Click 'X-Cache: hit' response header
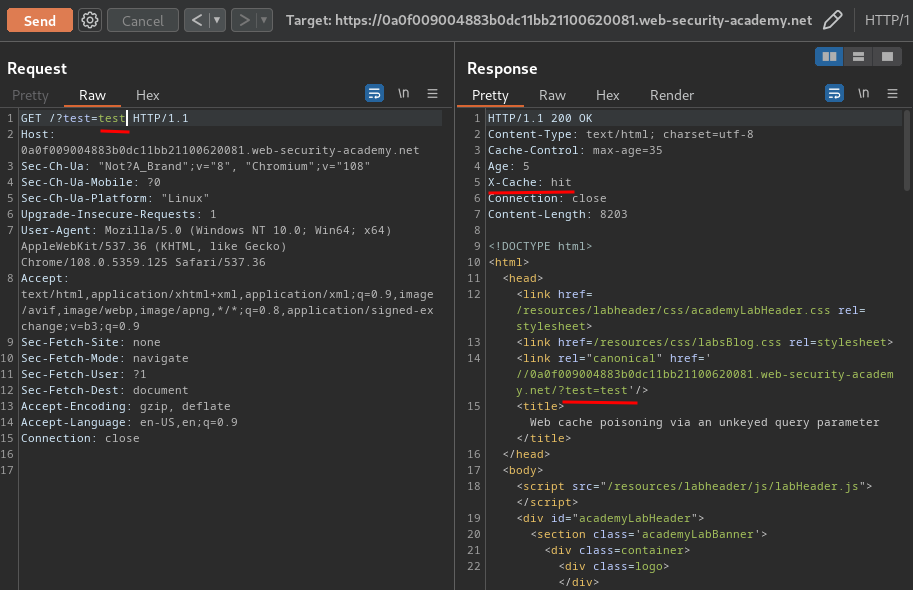 529,182
